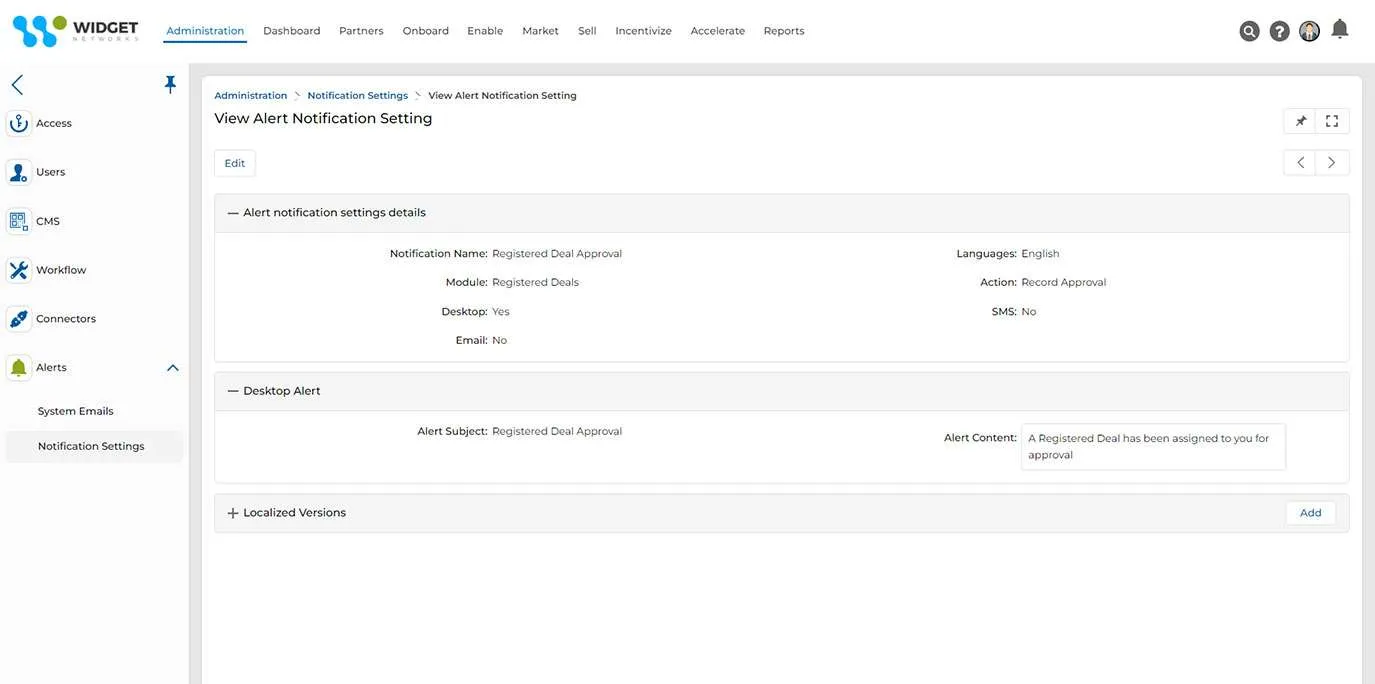The height and width of the screenshot is (684, 1375).
Task: Open the notifications bell in header
Action: pyautogui.click(x=1340, y=29)
